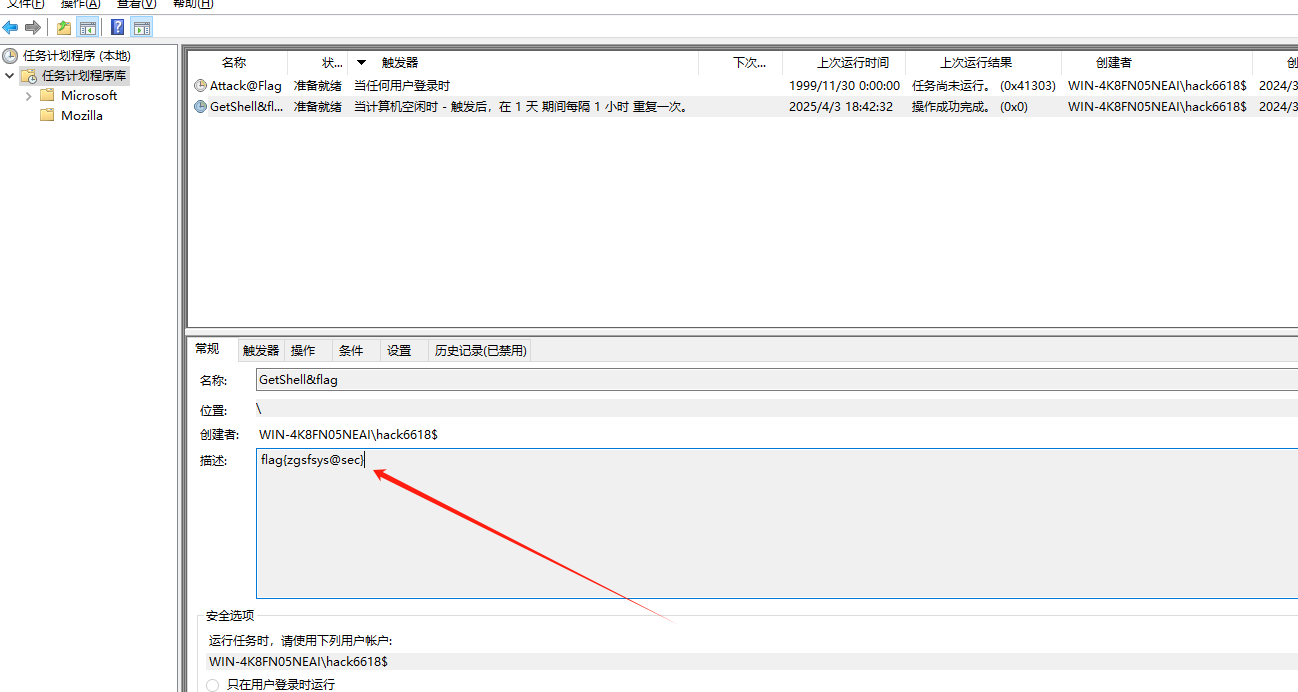Screen dimensions: 1298x692
Task: Click the clock icon of Attack@Flag task
Action: [200, 86]
